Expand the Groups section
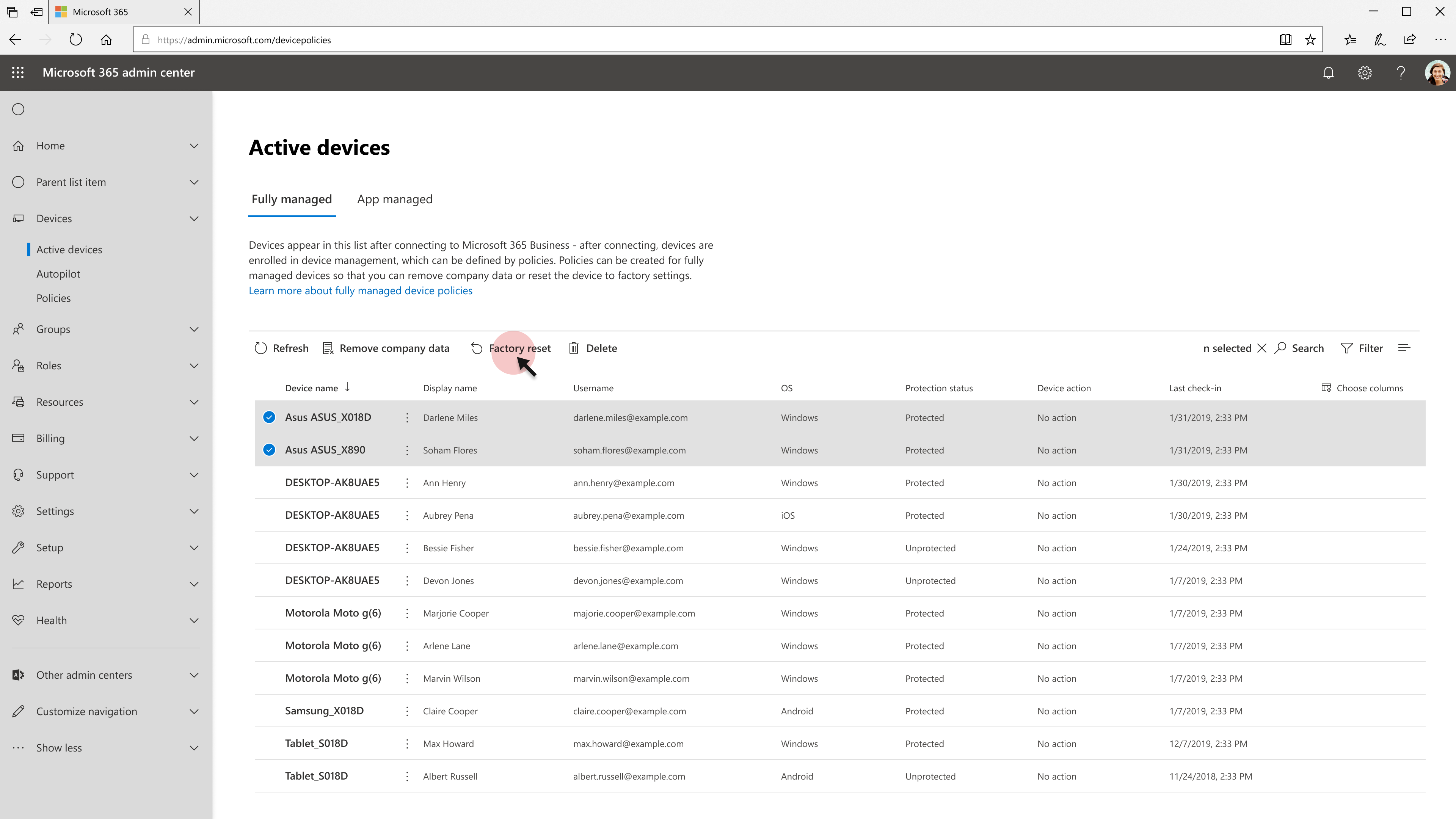The image size is (1456, 819). pos(193,329)
